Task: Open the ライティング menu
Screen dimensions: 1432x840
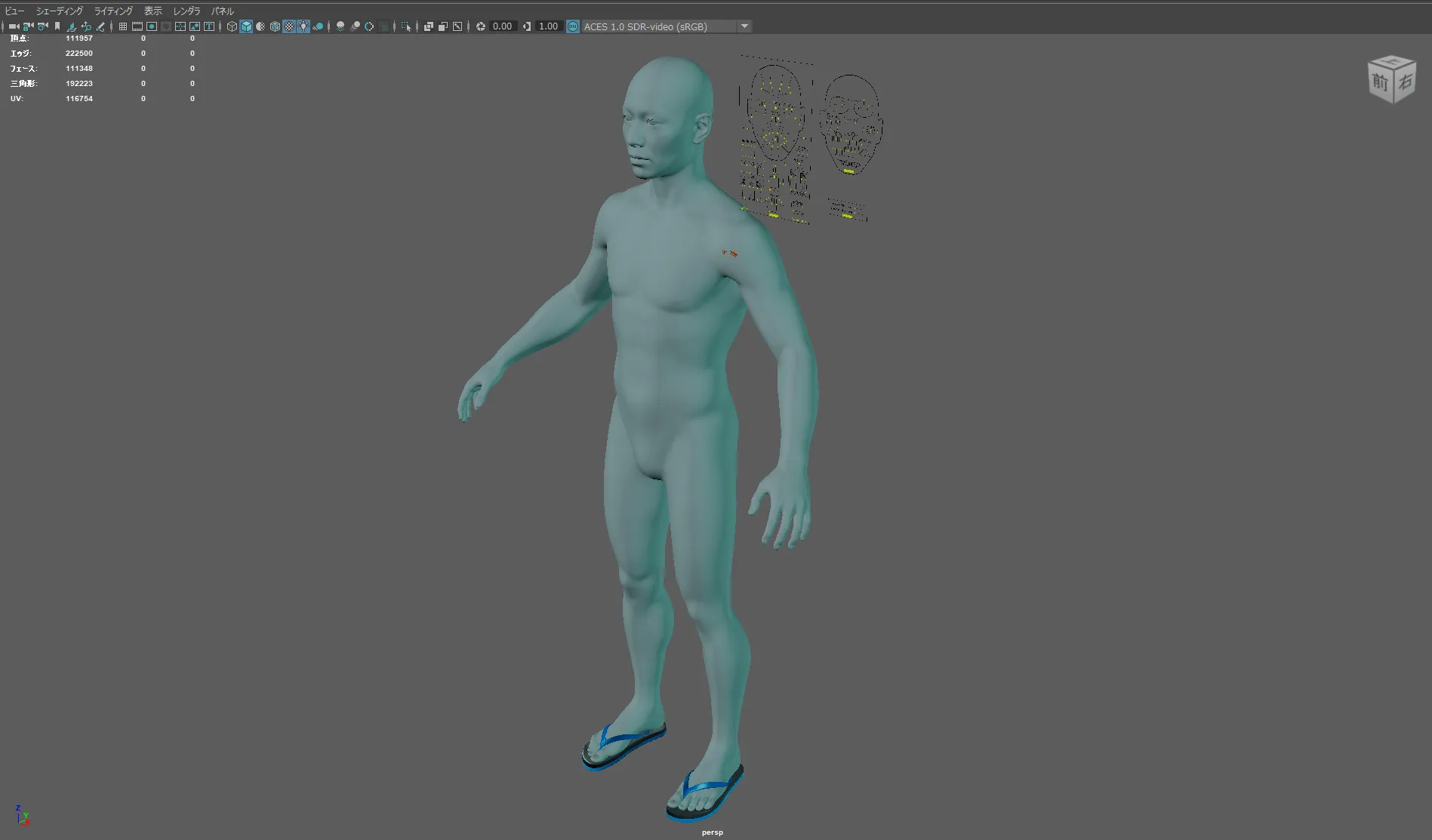Action: 113,11
